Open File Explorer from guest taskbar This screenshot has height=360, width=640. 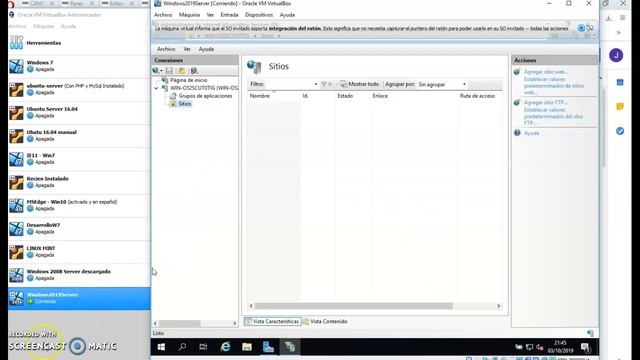pyautogui.click(x=247, y=347)
